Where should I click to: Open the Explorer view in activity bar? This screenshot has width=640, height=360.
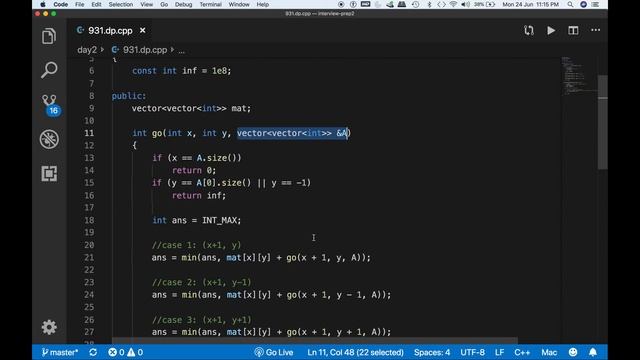(x=49, y=36)
